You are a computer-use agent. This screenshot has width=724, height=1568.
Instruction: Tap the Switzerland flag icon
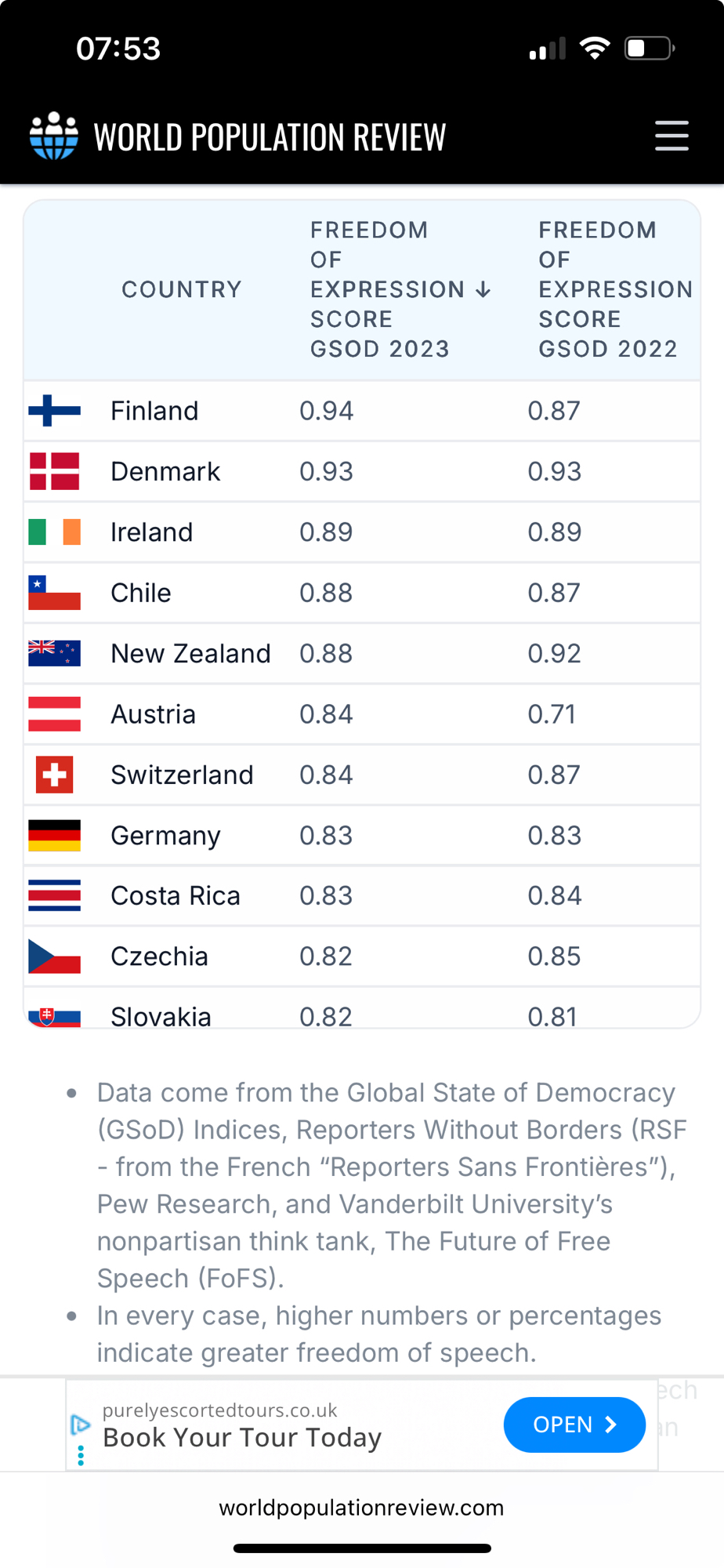[54, 775]
